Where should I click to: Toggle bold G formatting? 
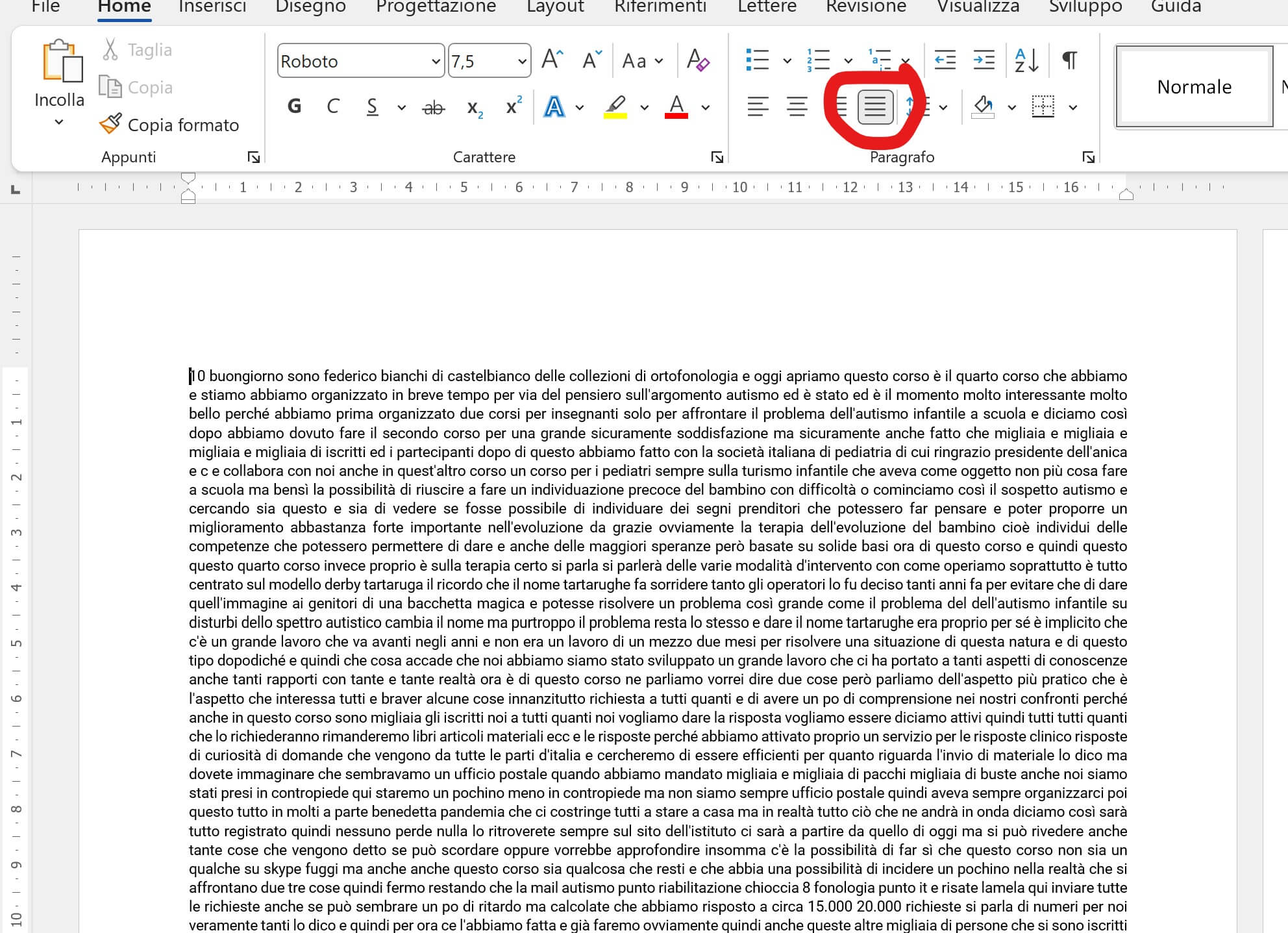click(x=294, y=107)
